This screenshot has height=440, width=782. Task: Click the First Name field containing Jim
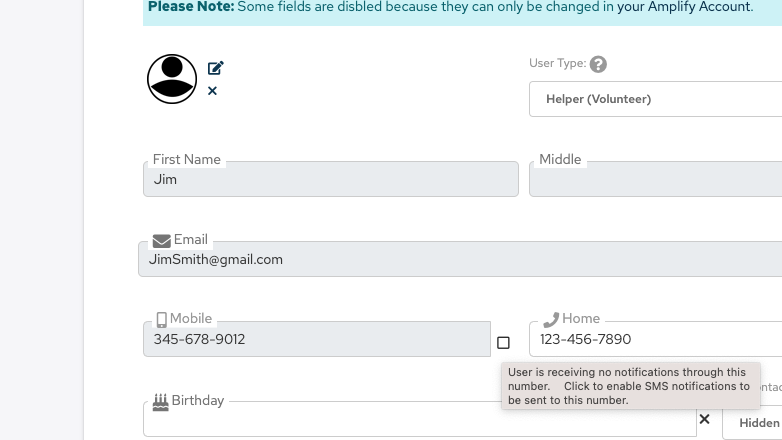point(330,180)
